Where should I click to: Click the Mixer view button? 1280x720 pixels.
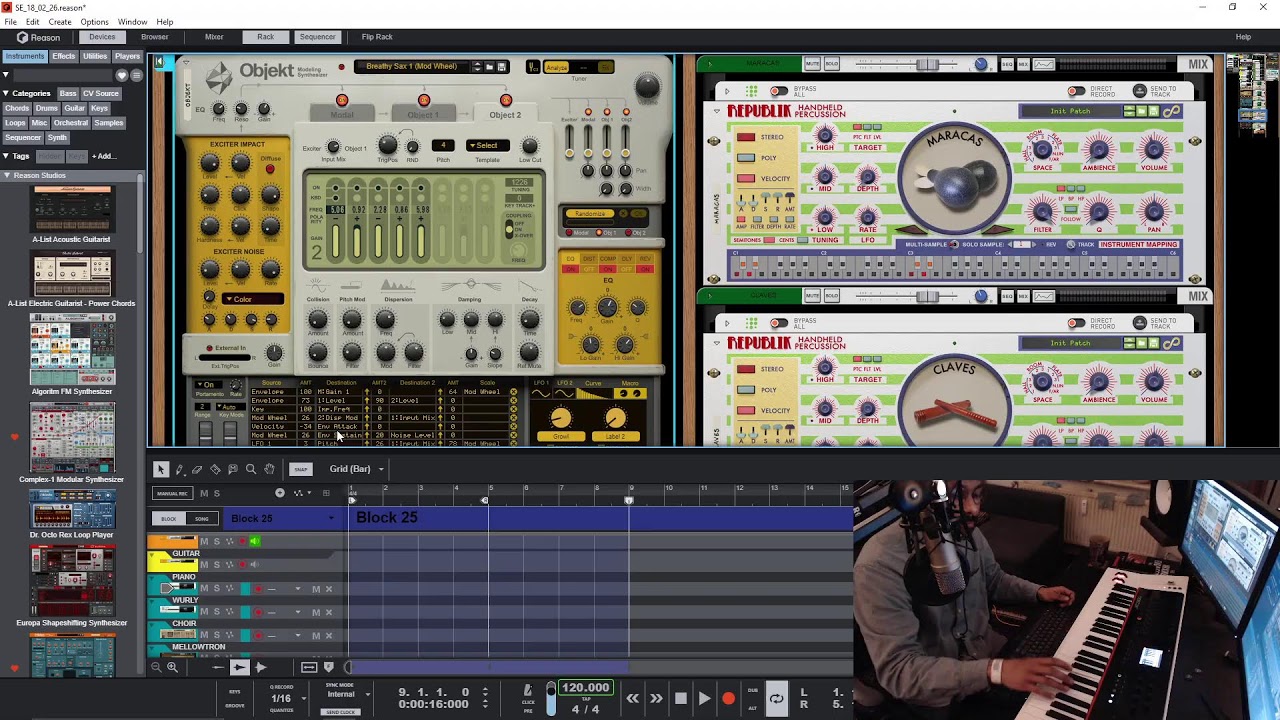point(214,37)
